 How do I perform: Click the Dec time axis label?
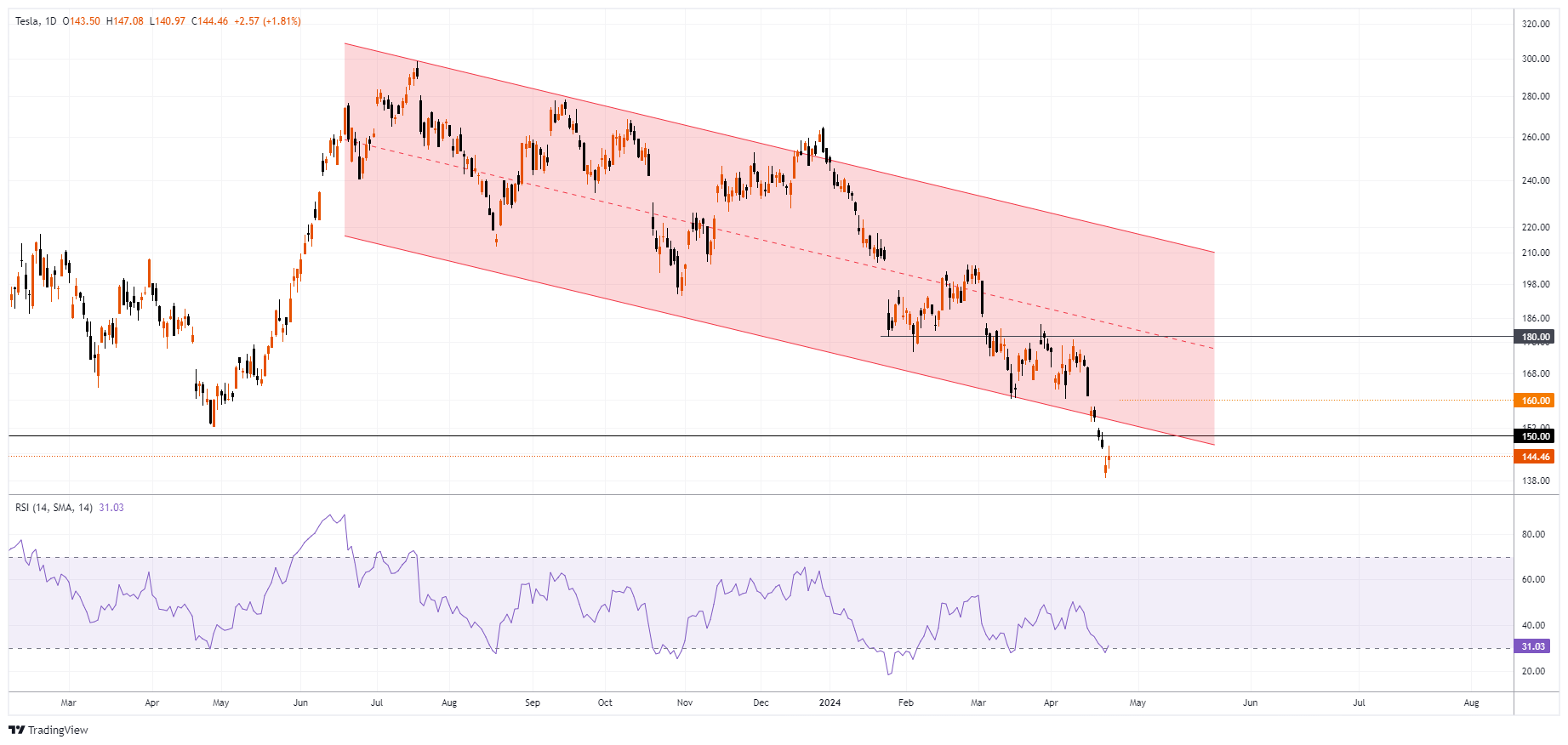point(761,702)
